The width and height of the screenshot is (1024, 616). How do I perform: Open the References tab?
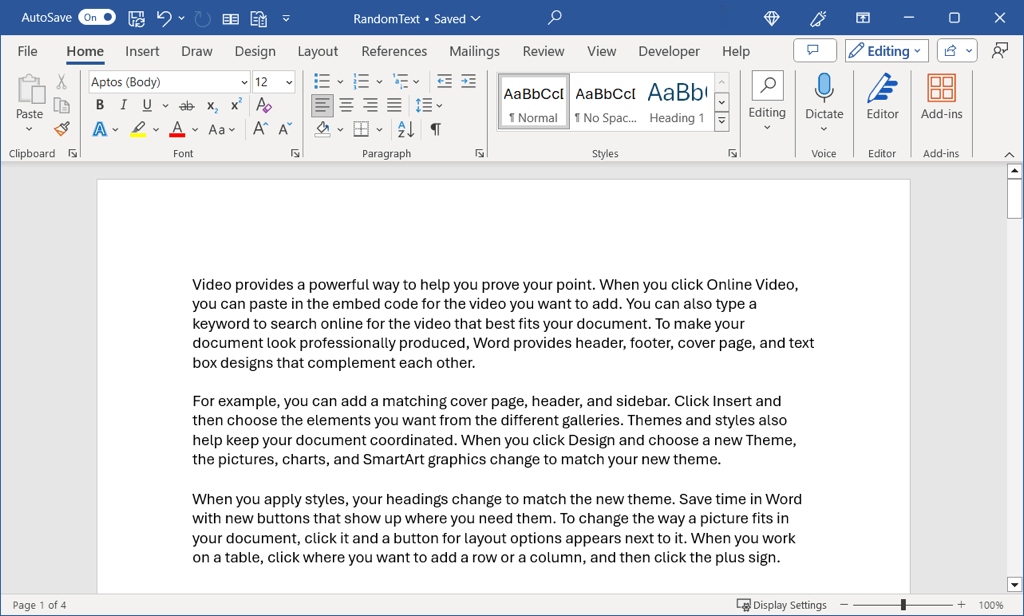[394, 51]
